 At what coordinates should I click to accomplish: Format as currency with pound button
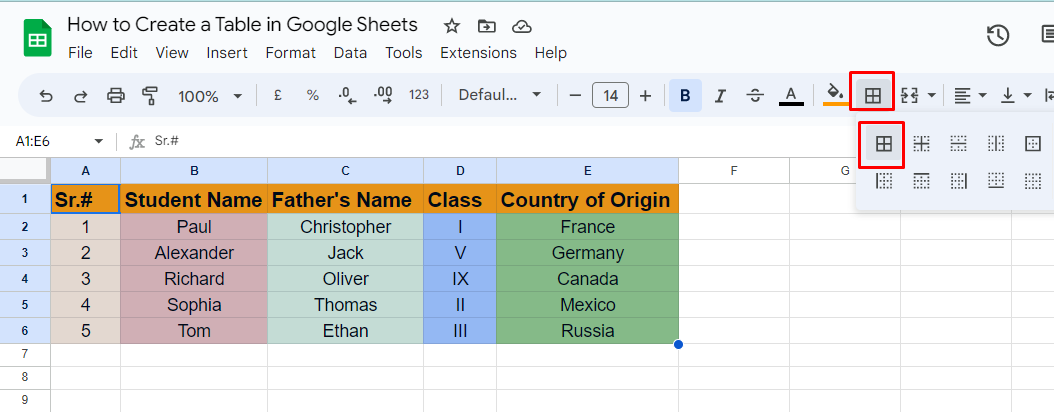tap(278, 95)
